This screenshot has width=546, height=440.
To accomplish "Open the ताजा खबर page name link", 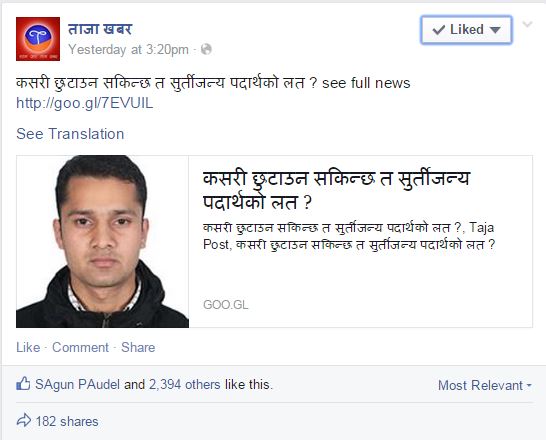I will pos(100,29).
